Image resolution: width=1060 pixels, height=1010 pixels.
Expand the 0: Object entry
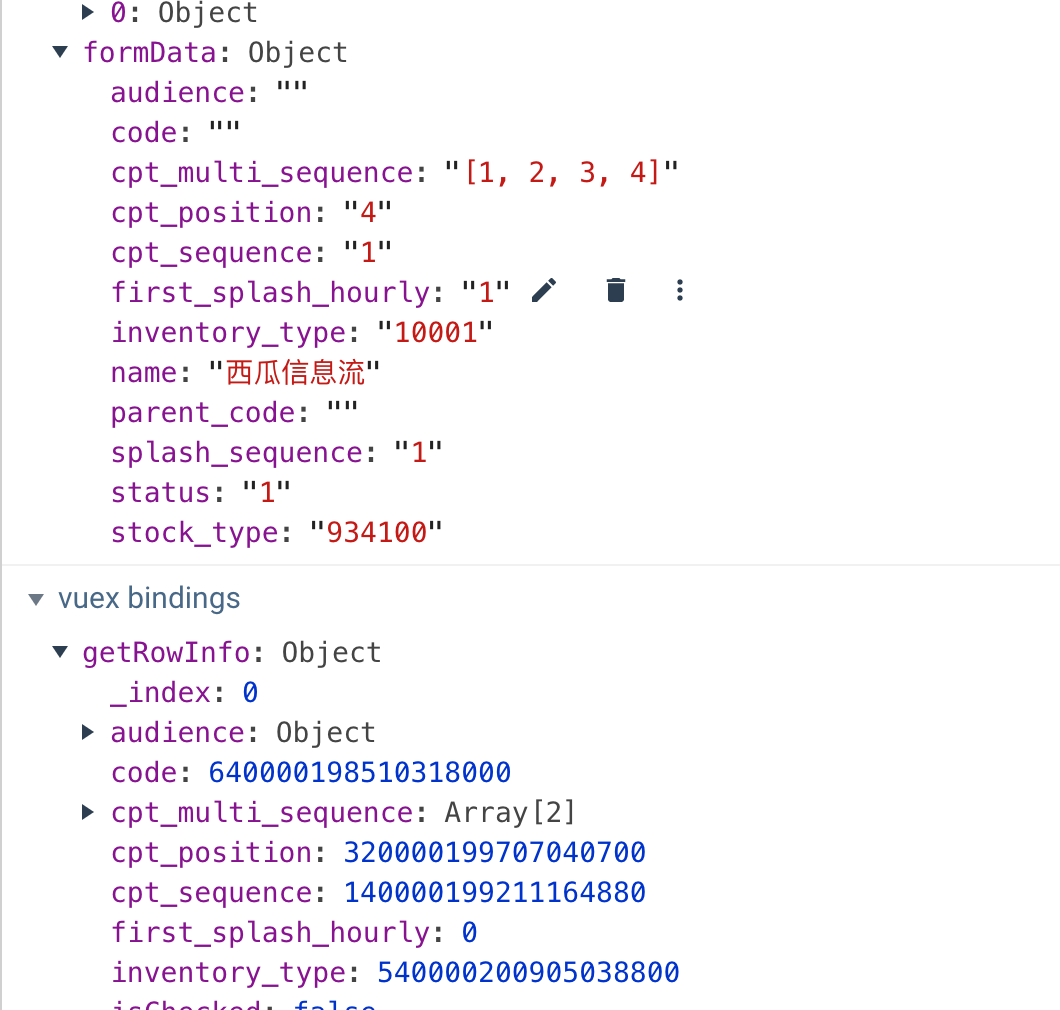[x=88, y=13]
